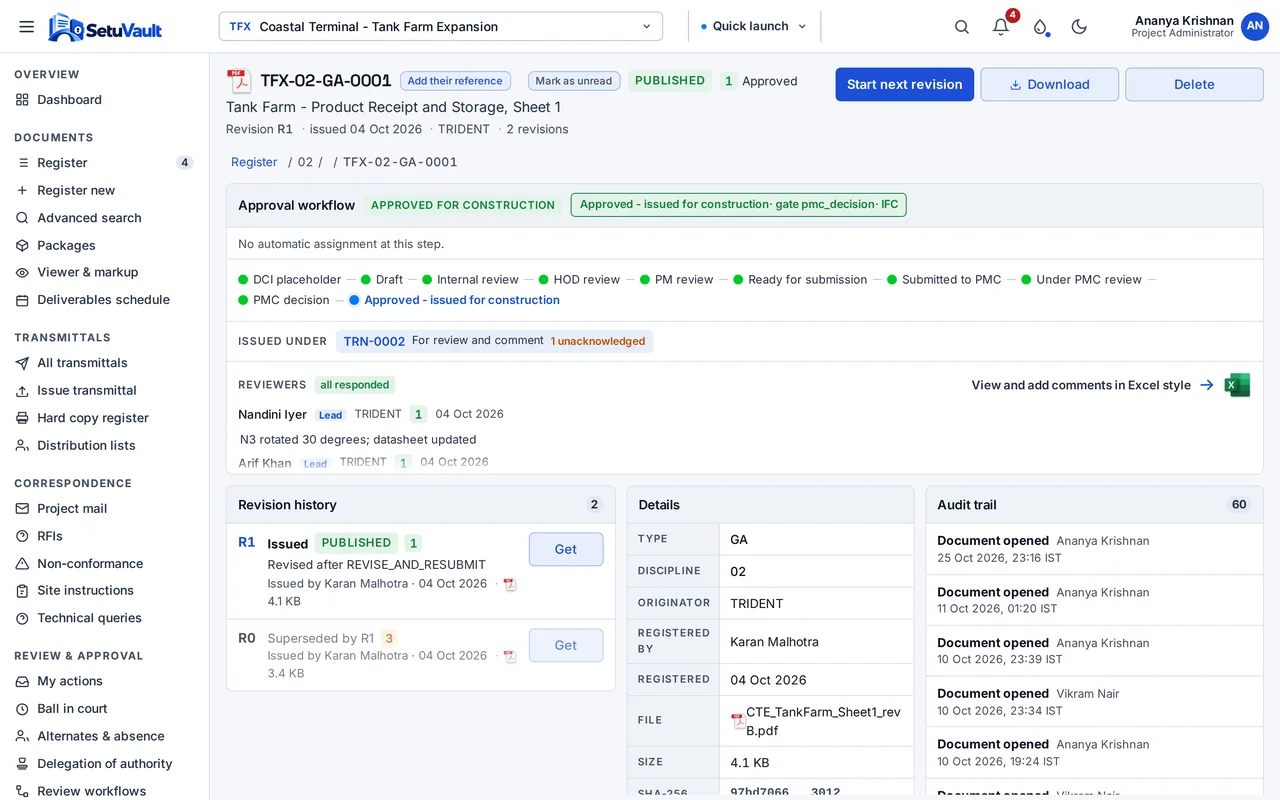
Task: Click the PDF icon beside TFX-02-GA-0001
Action: click(238, 82)
